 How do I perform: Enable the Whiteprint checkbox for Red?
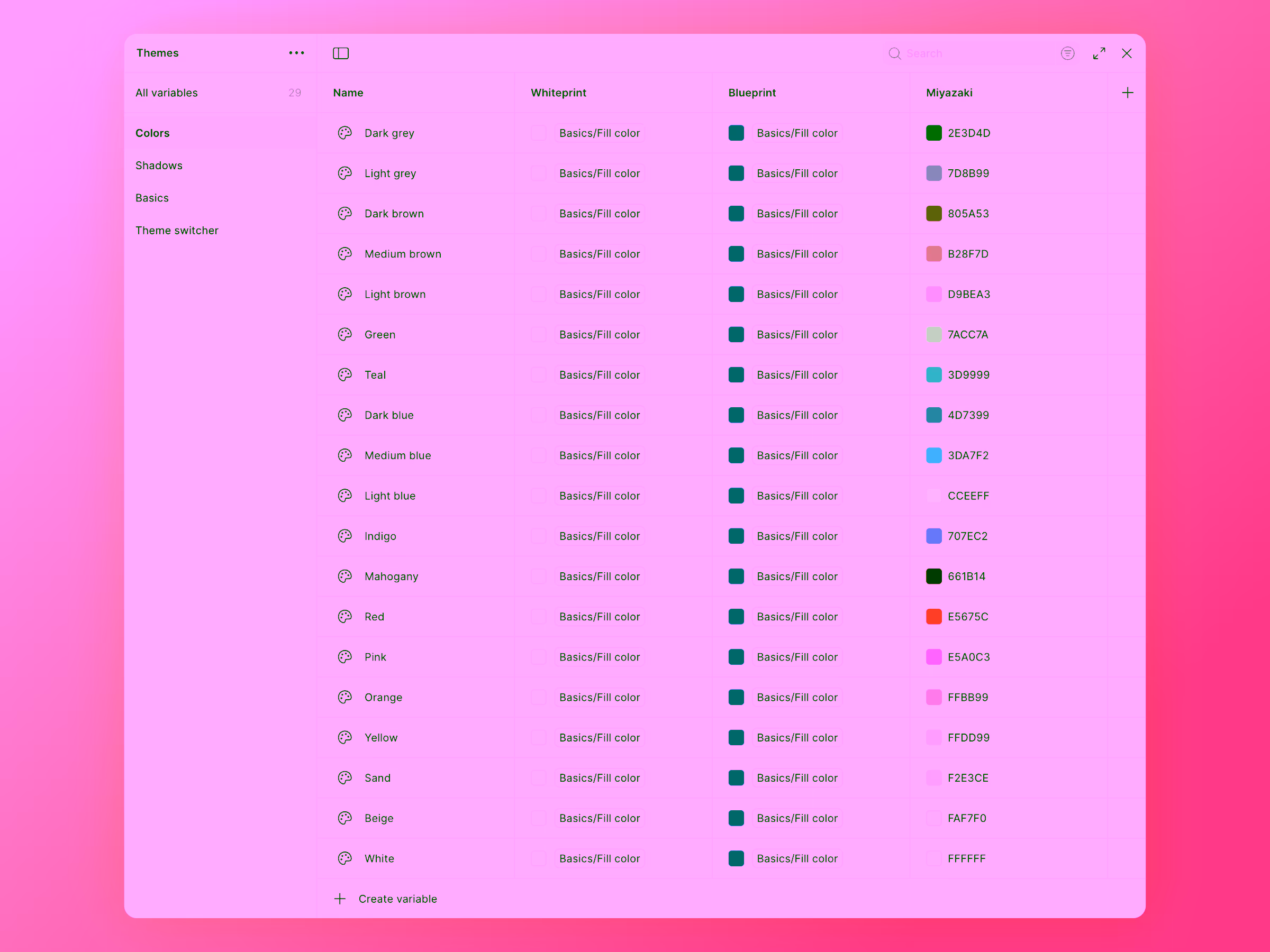tap(538, 616)
